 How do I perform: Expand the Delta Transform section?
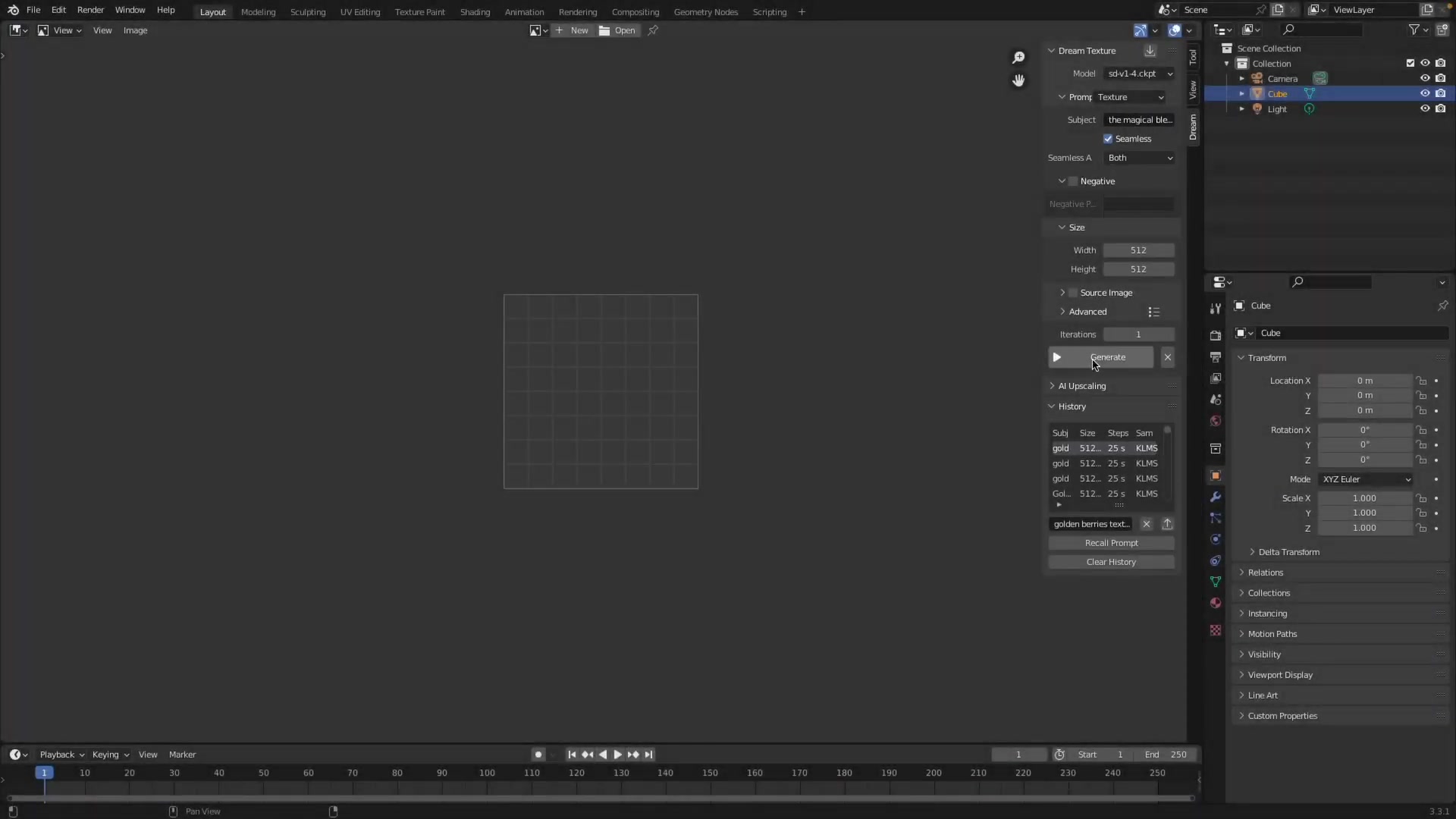coord(1288,552)
